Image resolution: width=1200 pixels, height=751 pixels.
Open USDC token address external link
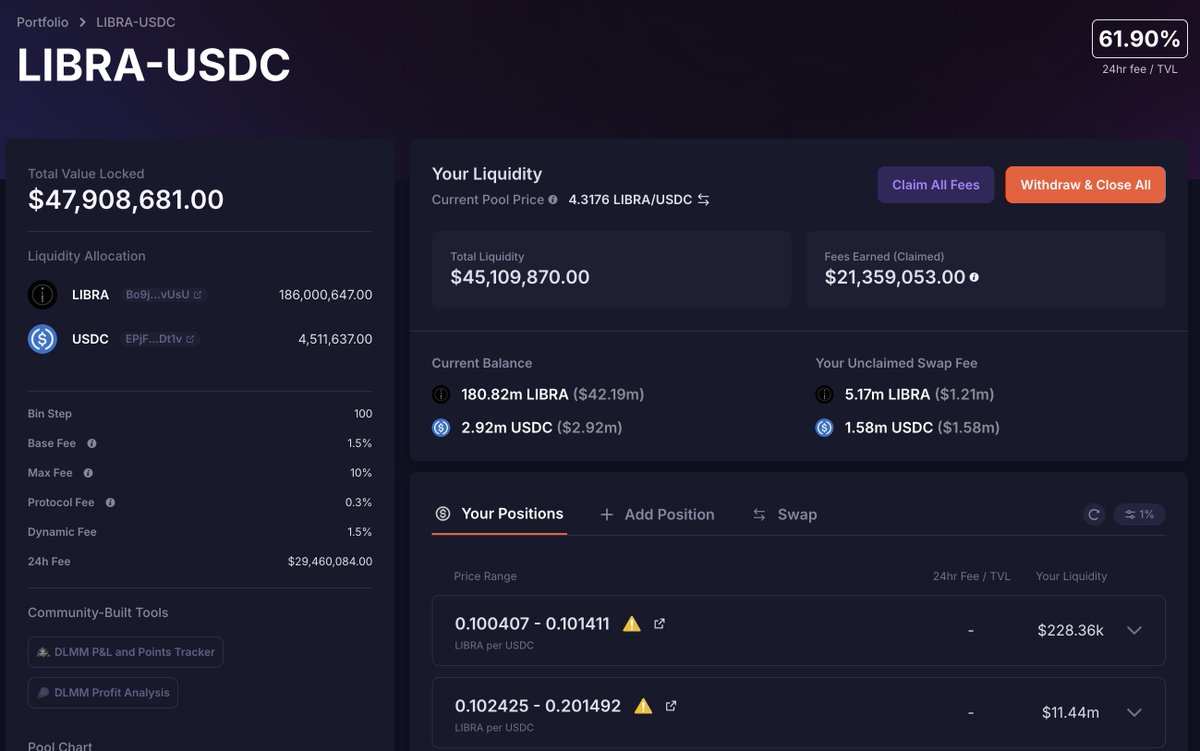click(190, 339)
